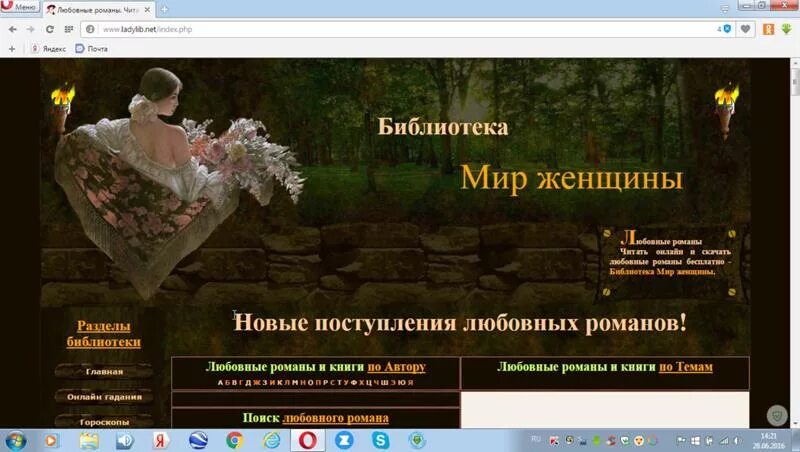Click the Библиотека header text
Image resolution: width=800 pixels, height=452 pixels.
click(443, 127)
